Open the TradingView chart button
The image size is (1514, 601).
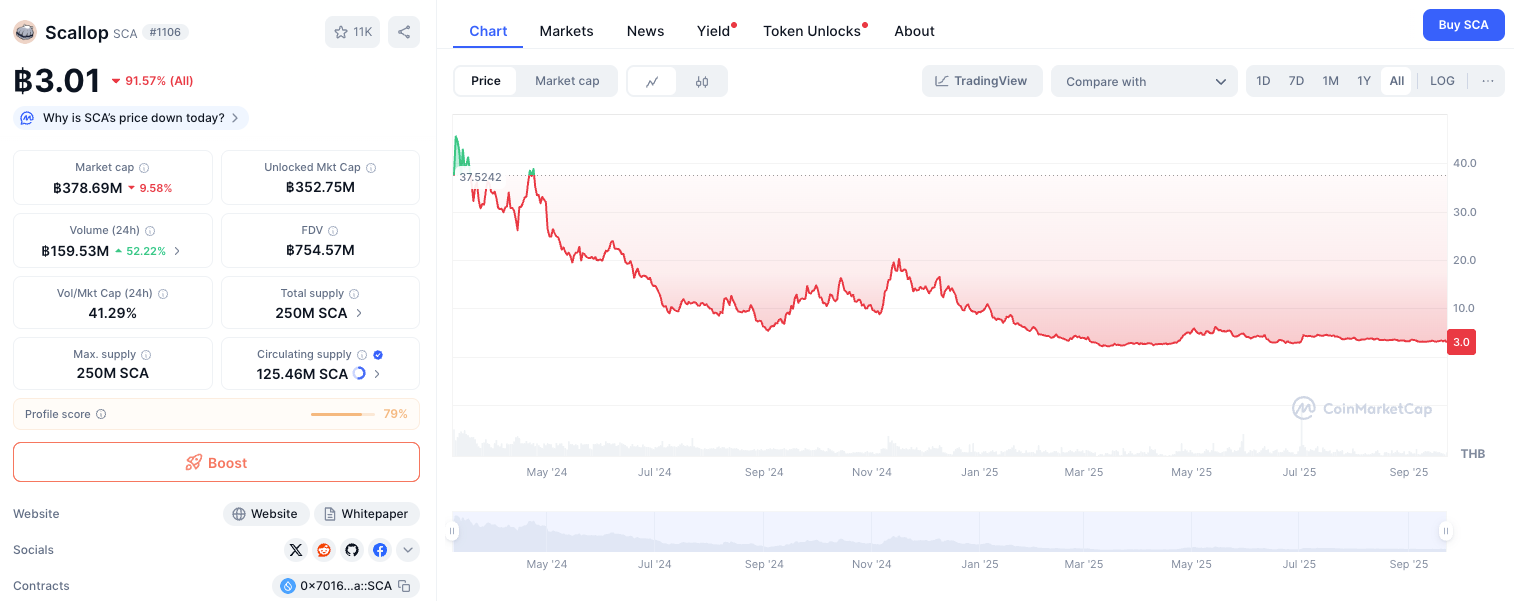pos(982,81)
